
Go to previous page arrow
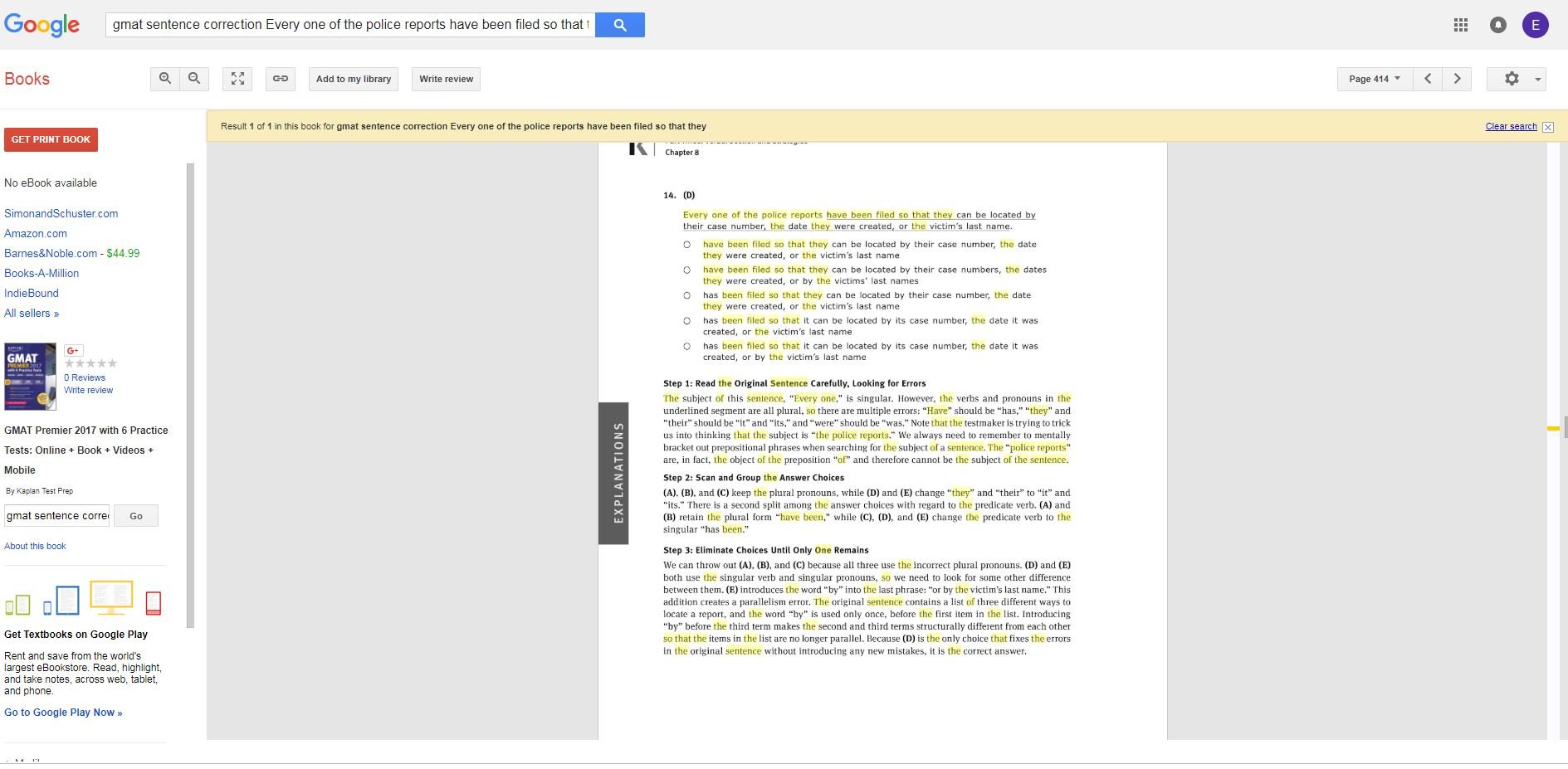click(x=1428, y=79)
